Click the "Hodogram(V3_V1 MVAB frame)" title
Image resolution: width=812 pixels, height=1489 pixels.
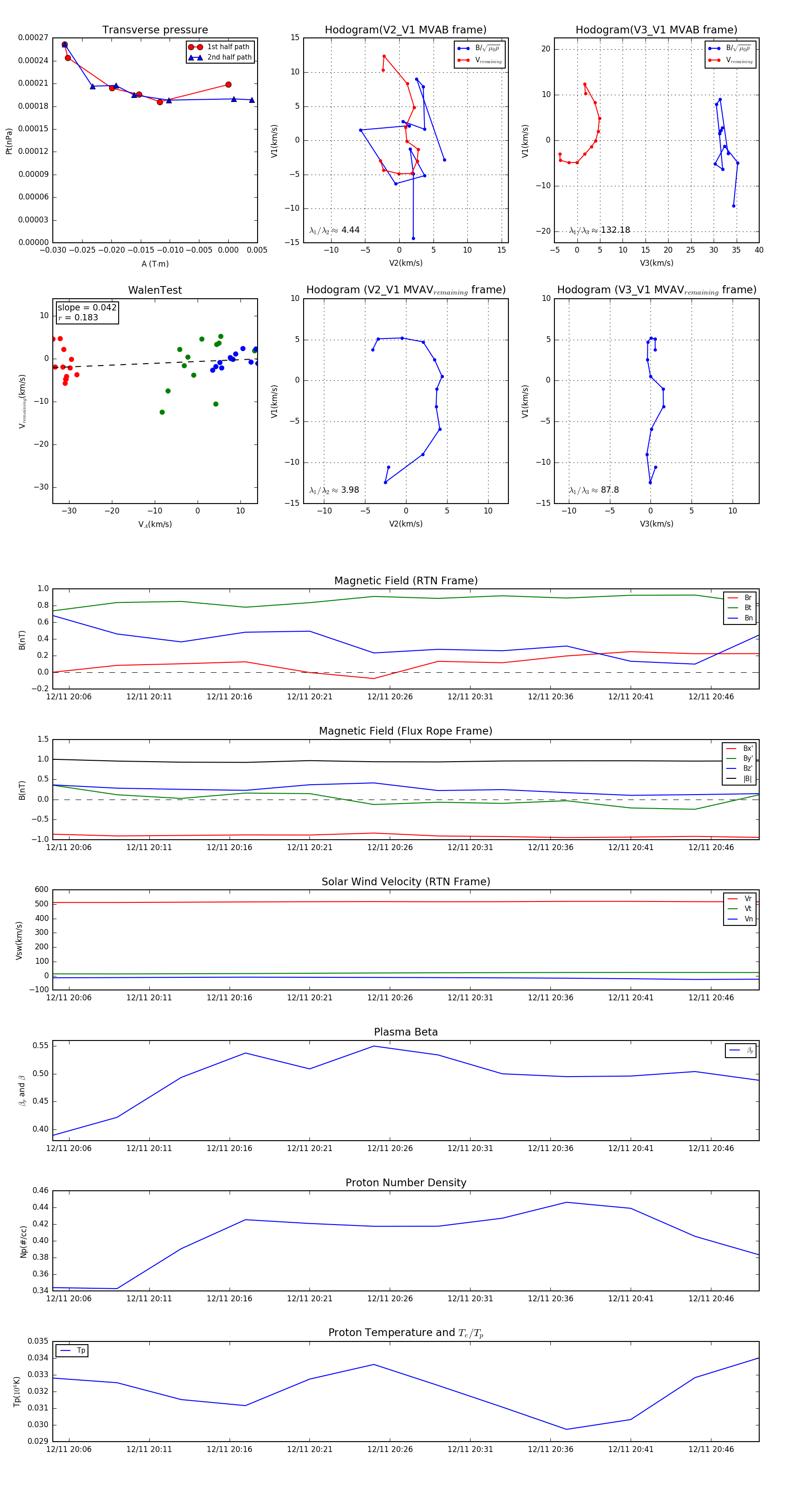656,30
